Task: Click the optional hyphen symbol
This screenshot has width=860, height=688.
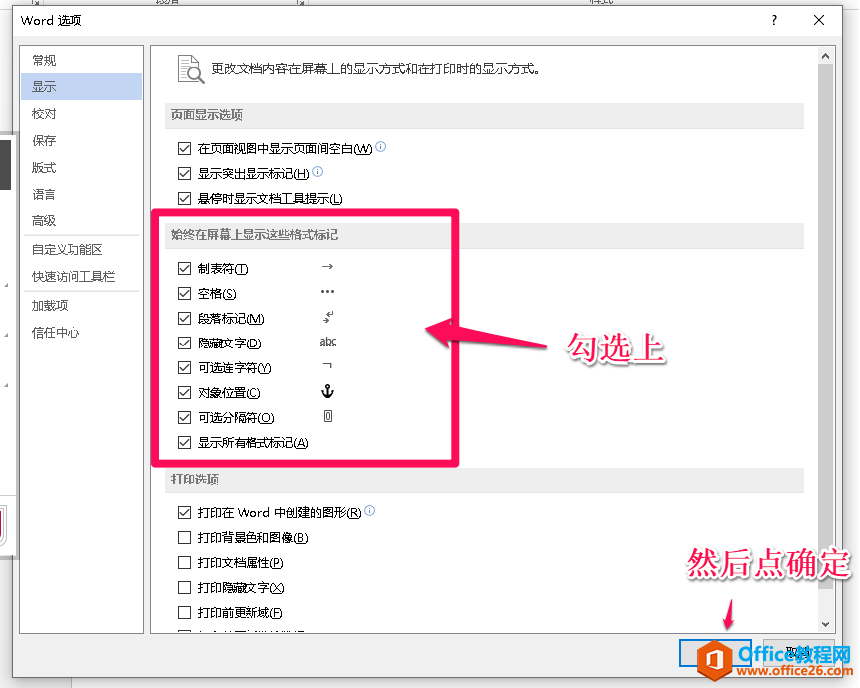Action: pos(327,365)
